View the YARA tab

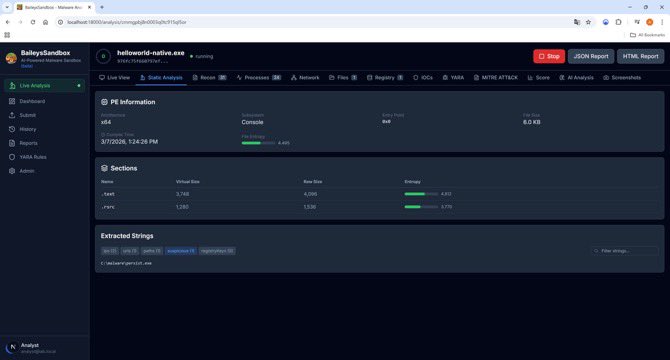(x=453, y=78)
